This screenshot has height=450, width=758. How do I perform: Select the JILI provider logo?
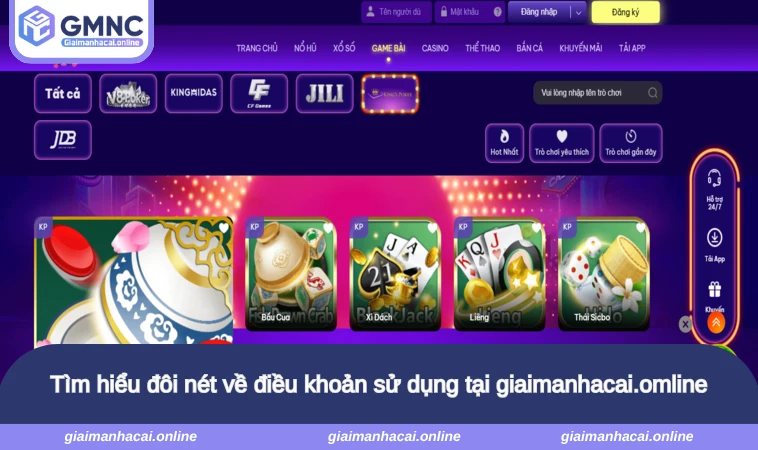tap(324, 94)
